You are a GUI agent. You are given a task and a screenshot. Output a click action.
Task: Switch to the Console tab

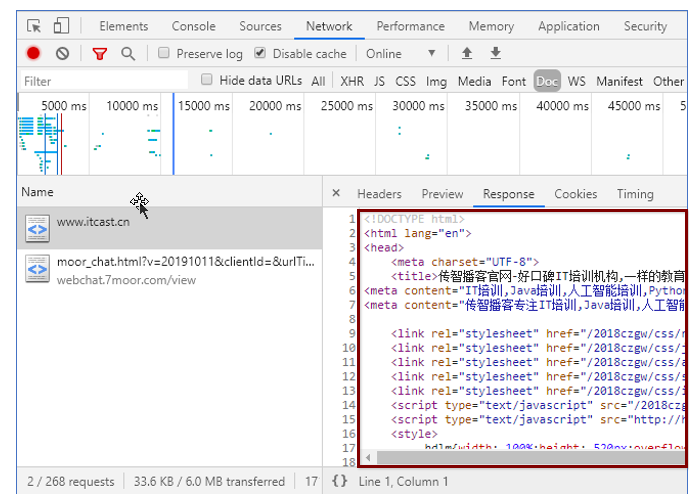pyautogui.click(x=193, y=26)
